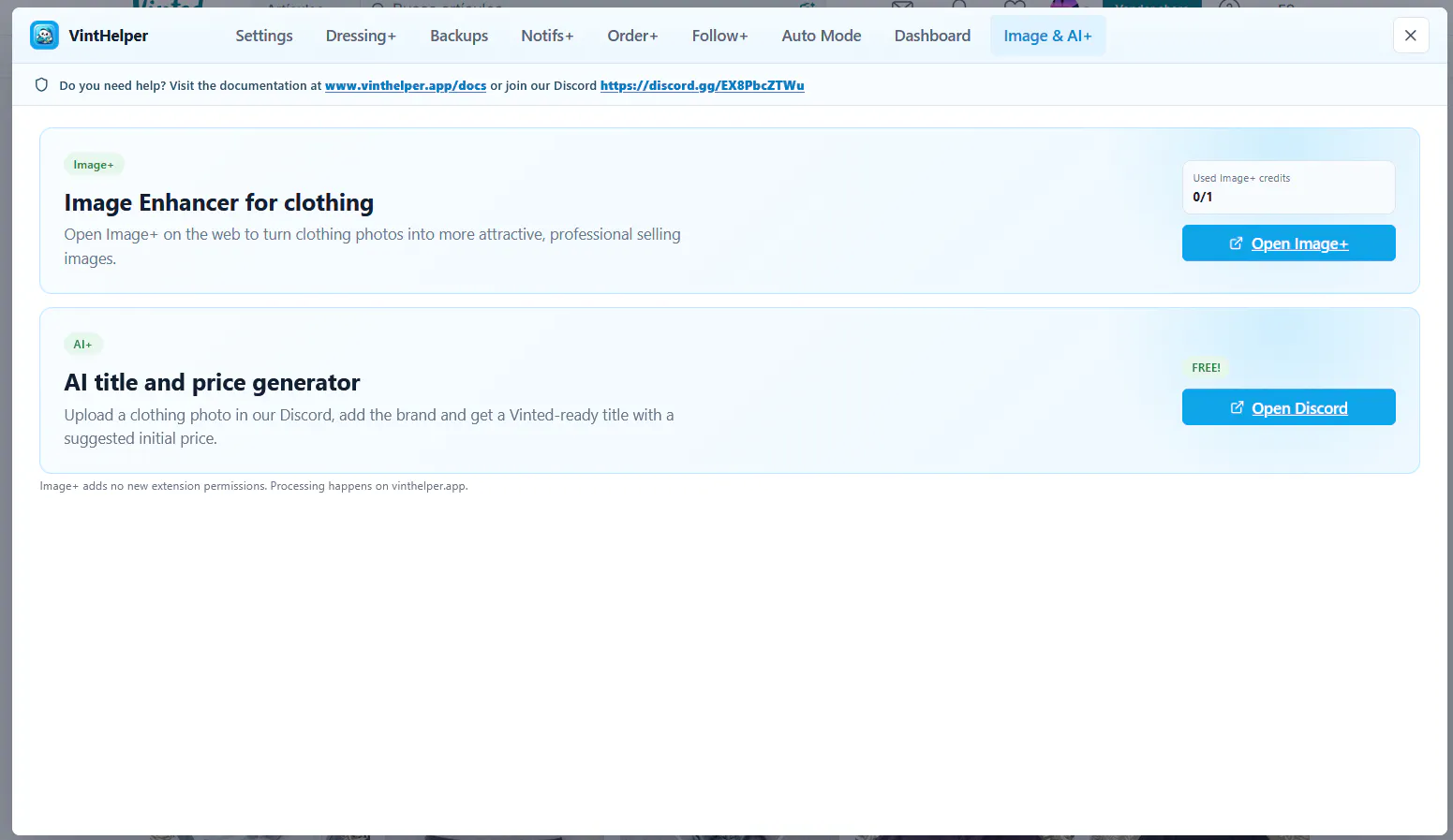Switch to the Dressing+ tab
This screenshot has width=1453, height=840.
(361, 36)
